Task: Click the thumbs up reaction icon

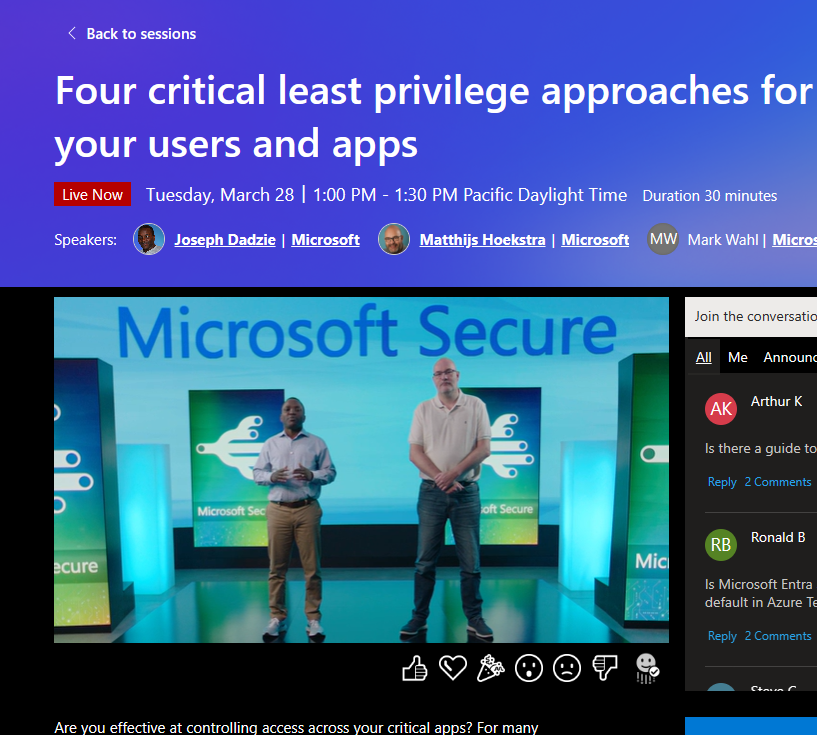Action: [x=415, y=668]
